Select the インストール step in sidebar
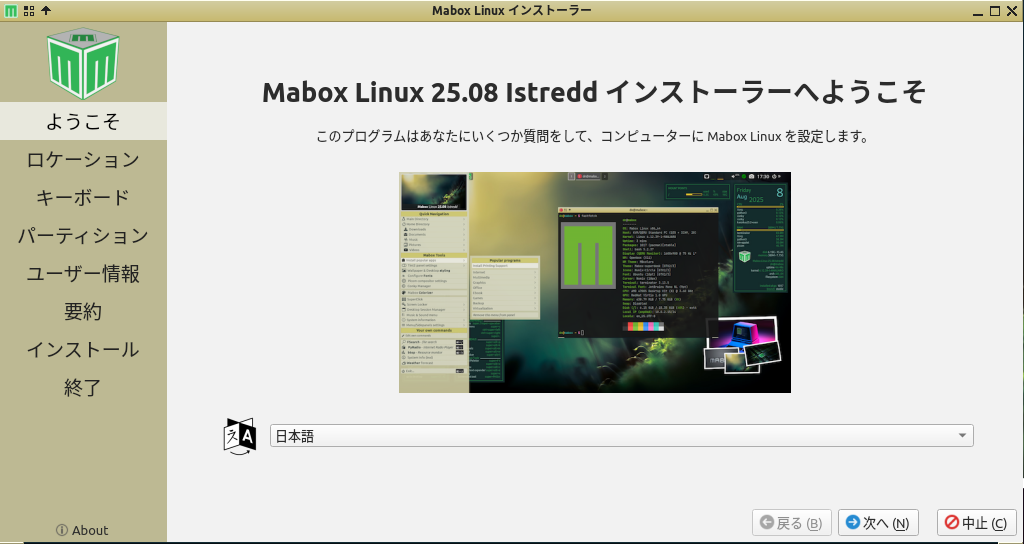Viewport: 1024px width, 544px height. pos(83,349)
